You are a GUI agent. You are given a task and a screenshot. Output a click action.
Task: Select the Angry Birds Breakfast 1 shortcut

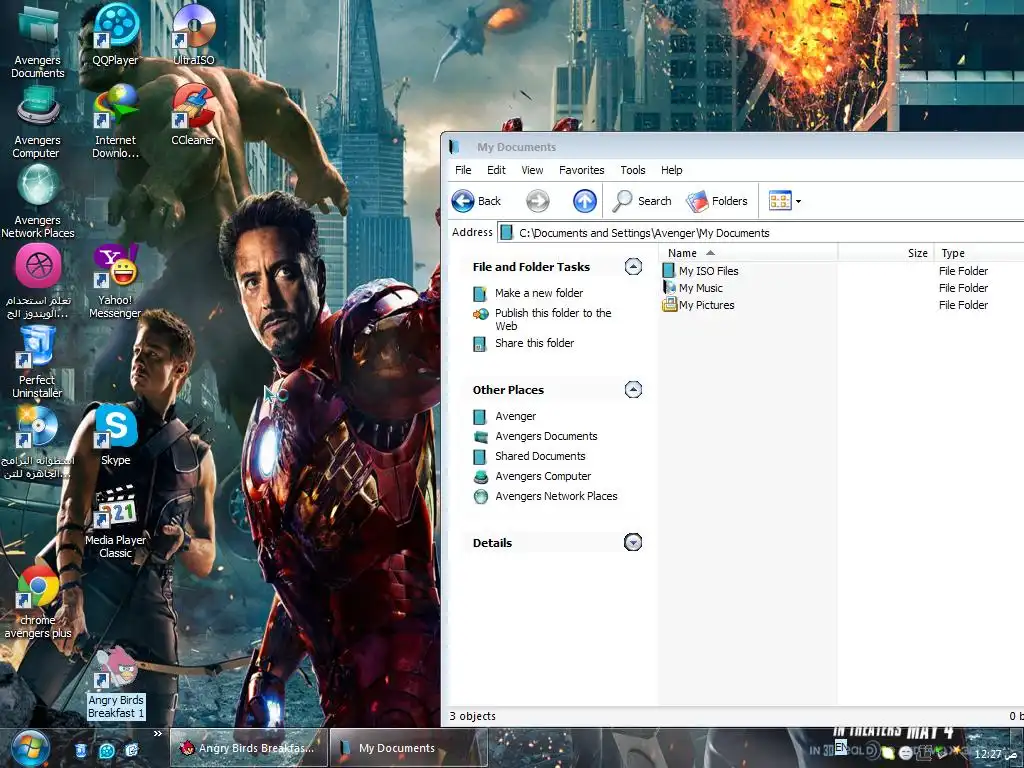(116, 683)
